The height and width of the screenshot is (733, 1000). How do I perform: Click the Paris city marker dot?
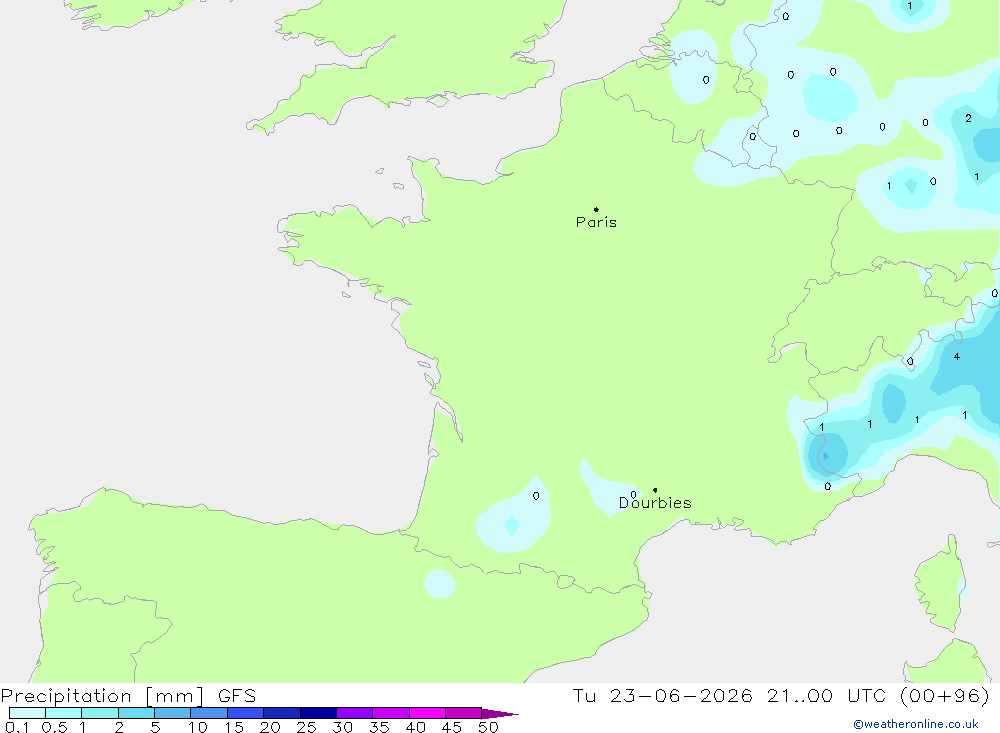pos(596,209)
